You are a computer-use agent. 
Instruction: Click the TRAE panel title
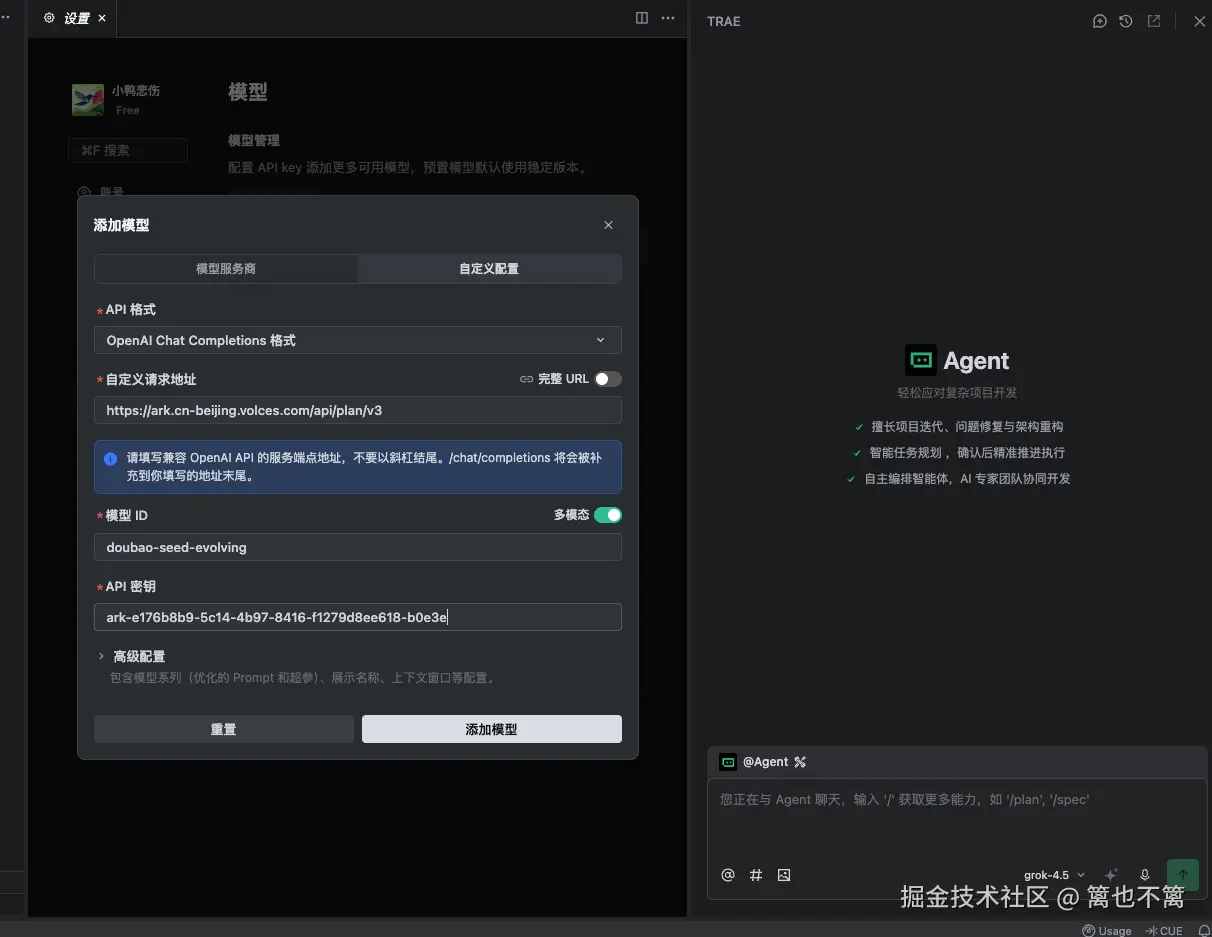click(724, 21)
